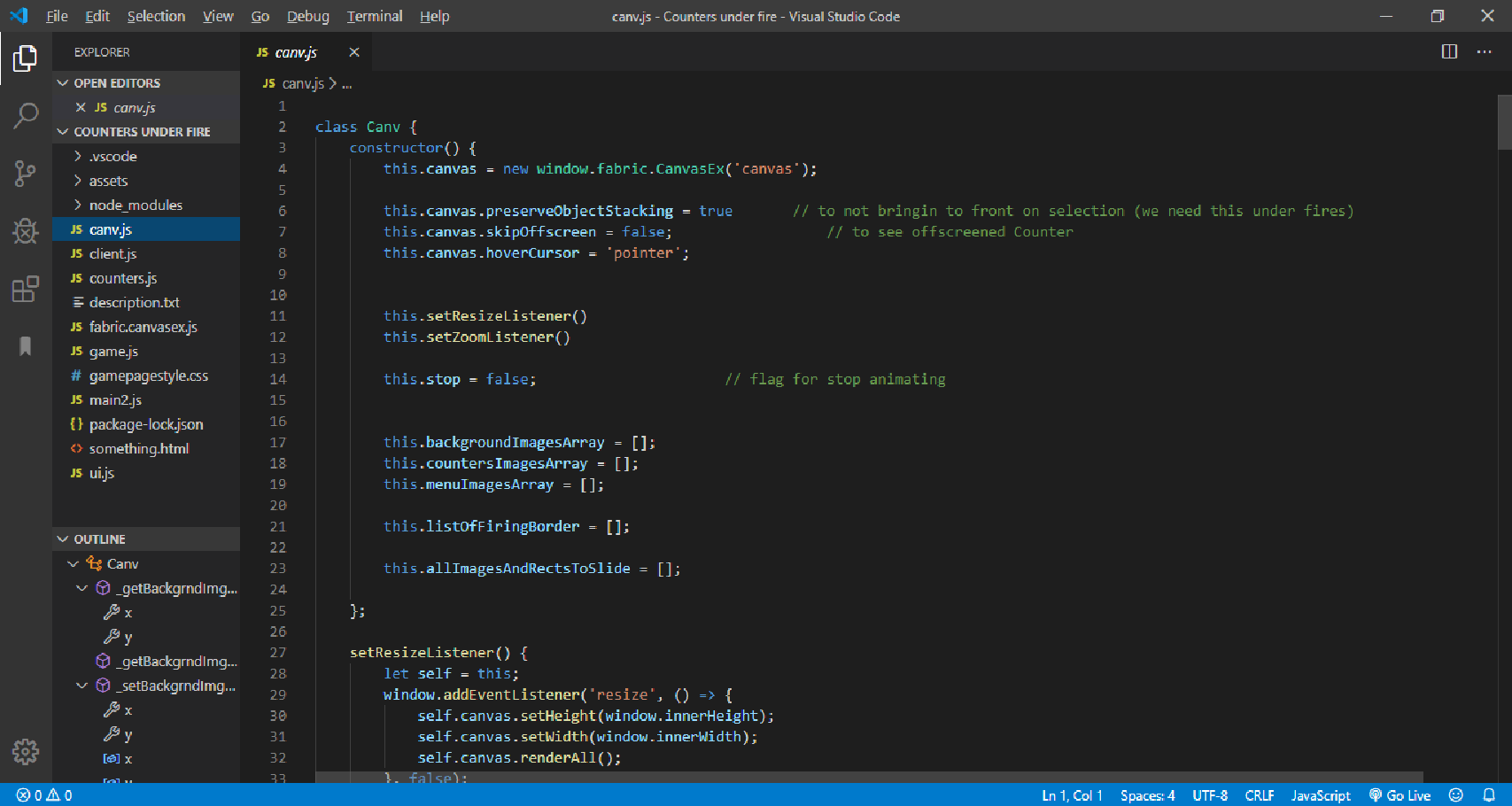Viewport: 1512px width, 806px height.
Task: Click canv.js in the breadcrumb bar
Action: tap(302, 83)
